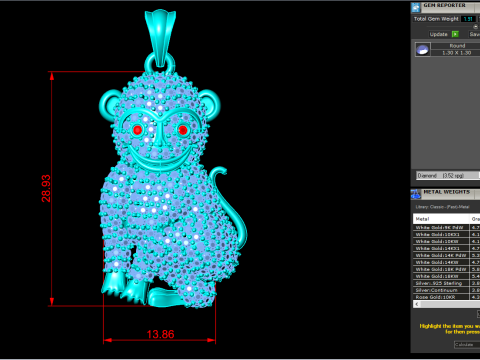Click the Calculate button
Image resolution: width=480 pixels, height=360 pixels.
coord(467,345)
